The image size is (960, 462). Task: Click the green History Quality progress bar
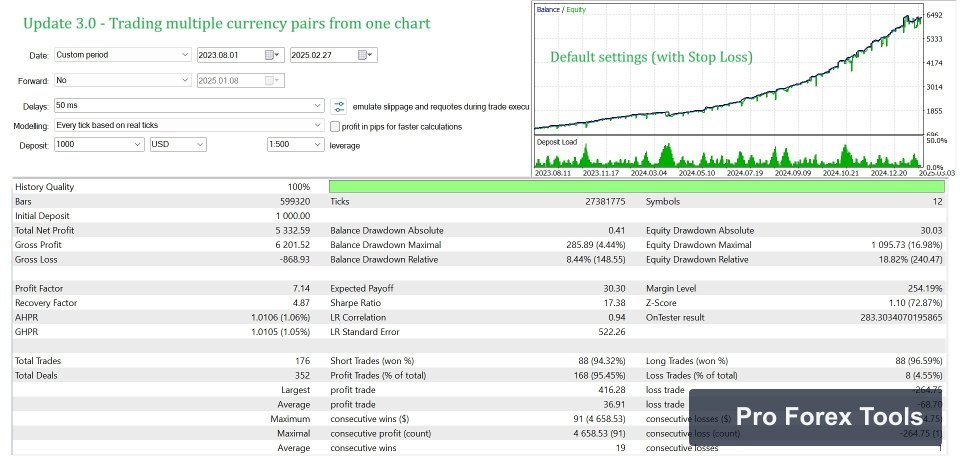pos(637,187)
